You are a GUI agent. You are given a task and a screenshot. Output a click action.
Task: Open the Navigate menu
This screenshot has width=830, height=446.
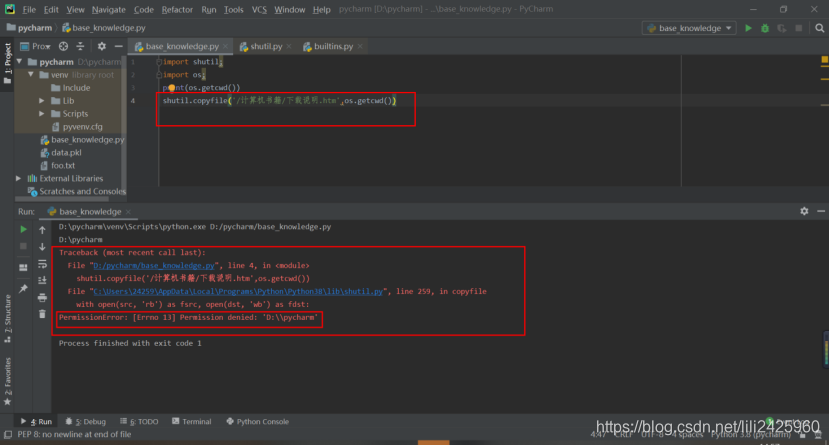(109, 10)
